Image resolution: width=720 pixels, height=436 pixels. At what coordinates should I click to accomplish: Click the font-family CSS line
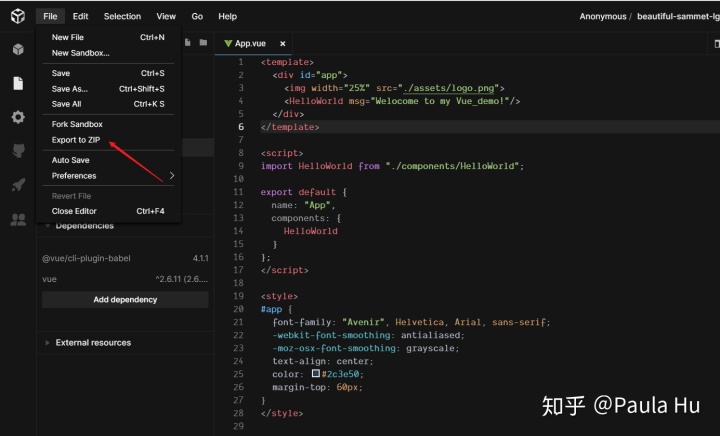coord(411,322)
